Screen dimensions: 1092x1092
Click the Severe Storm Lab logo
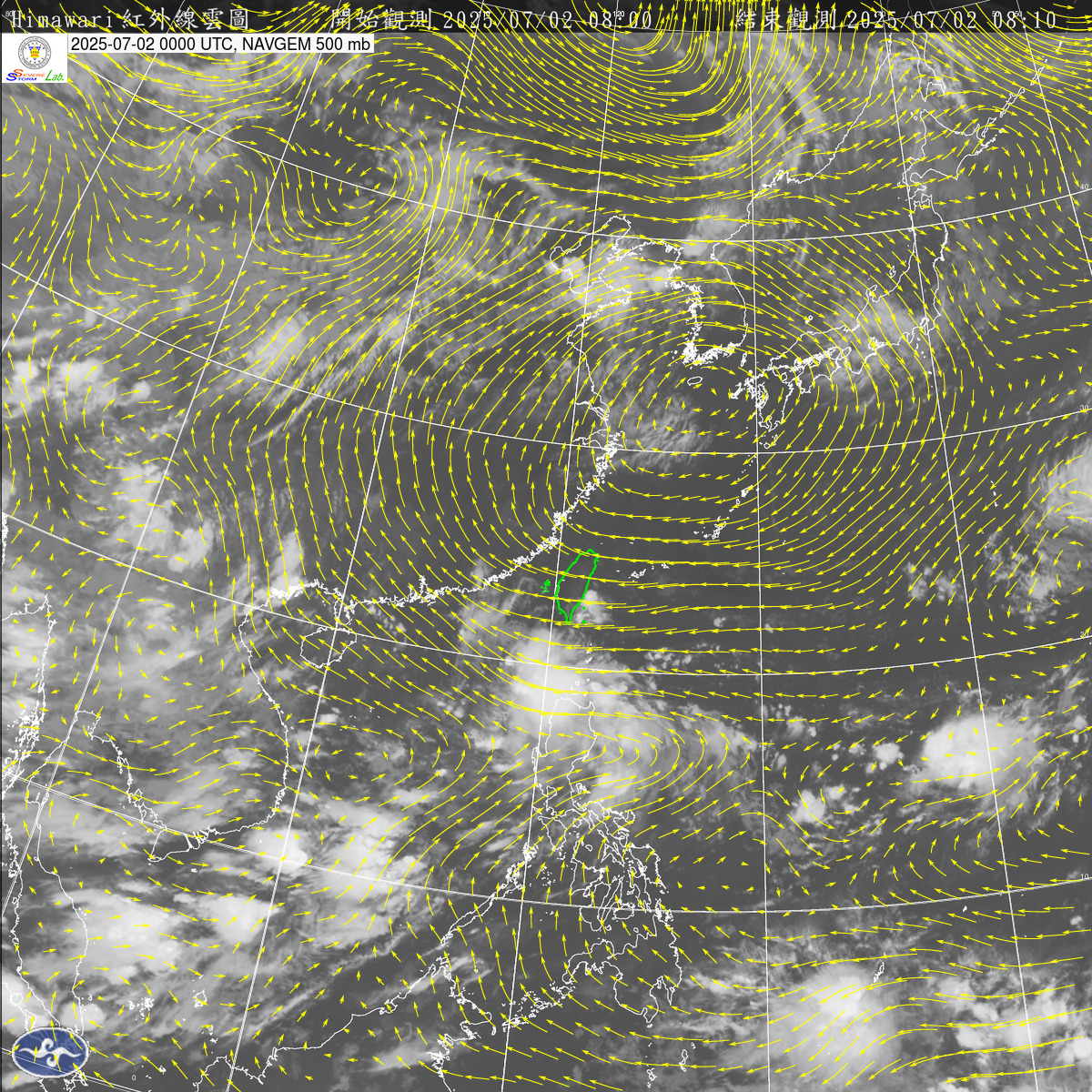point(35,60)
